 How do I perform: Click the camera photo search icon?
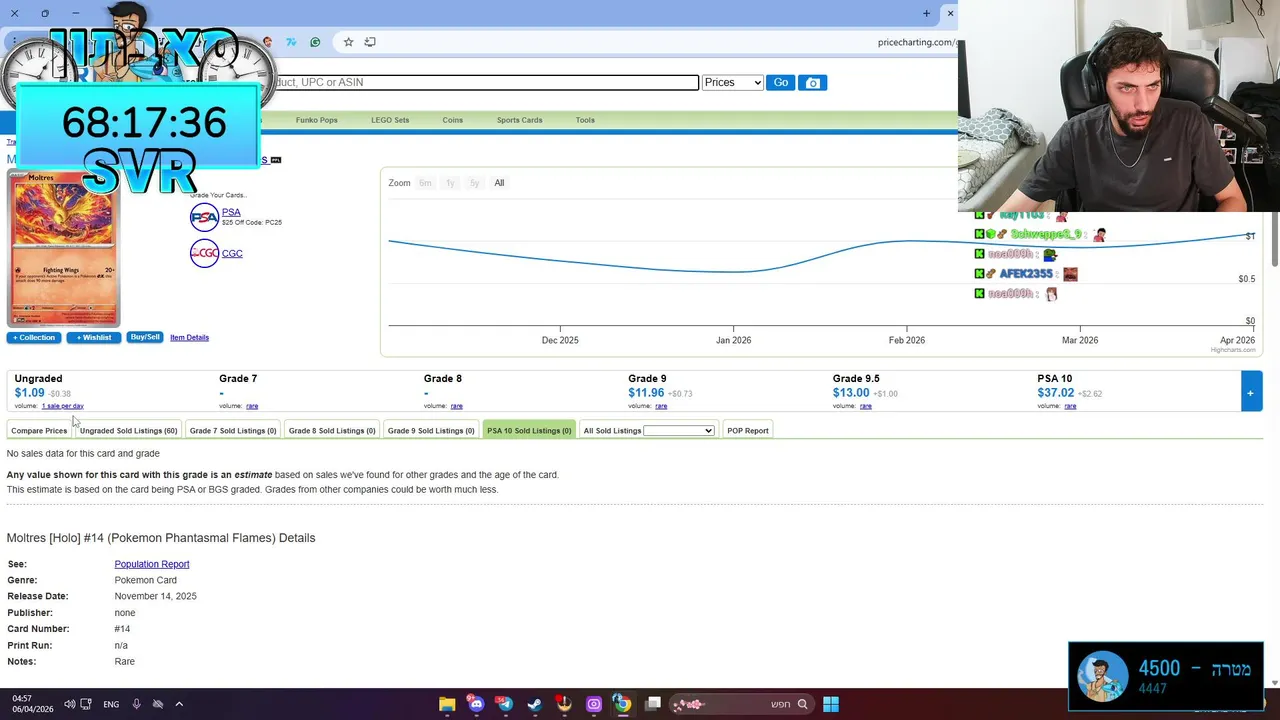point(813,83)
